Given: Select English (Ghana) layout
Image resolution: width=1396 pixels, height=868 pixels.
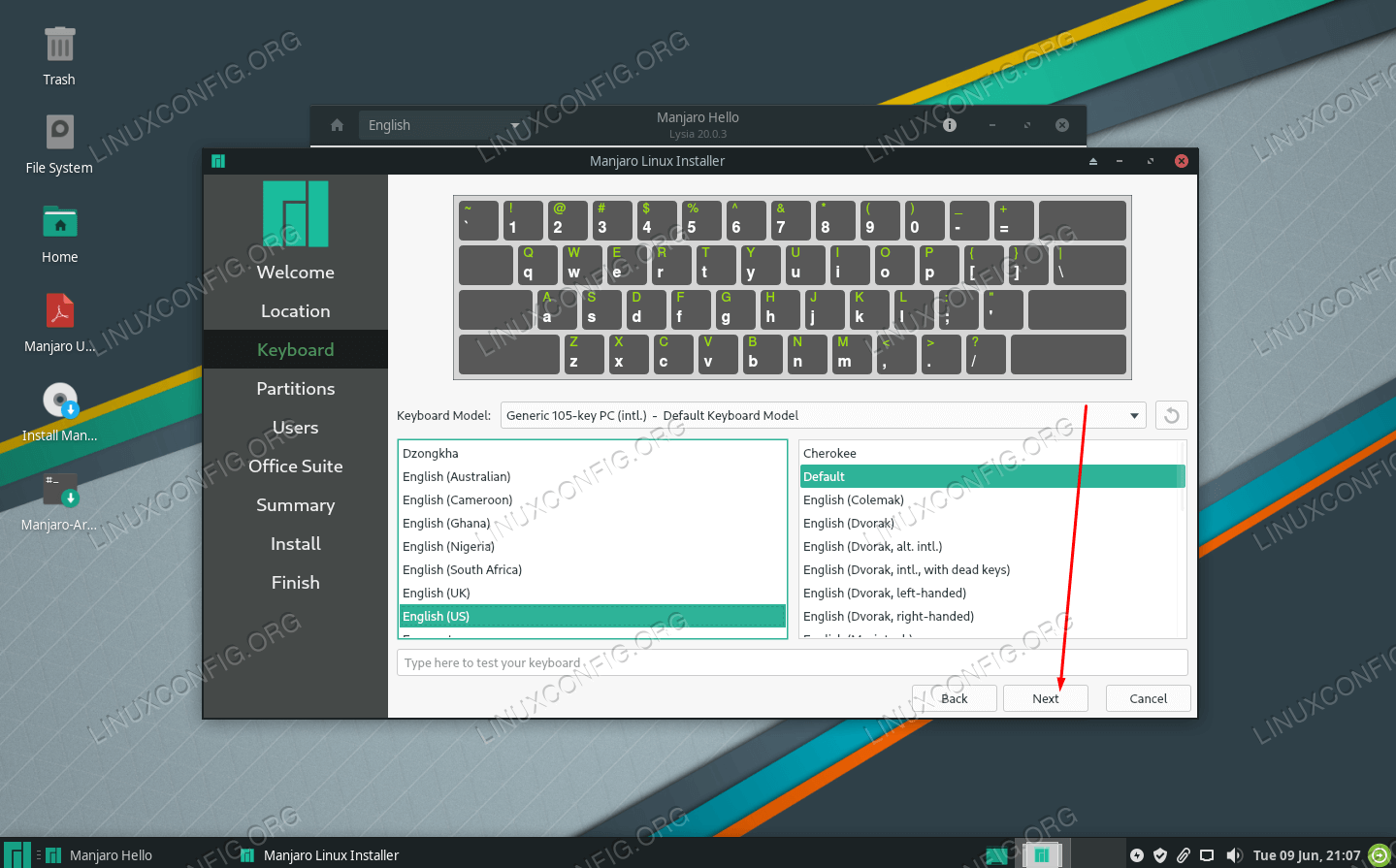Looking at the screenshot, I should pyautogui.click(x=593, y=523).
